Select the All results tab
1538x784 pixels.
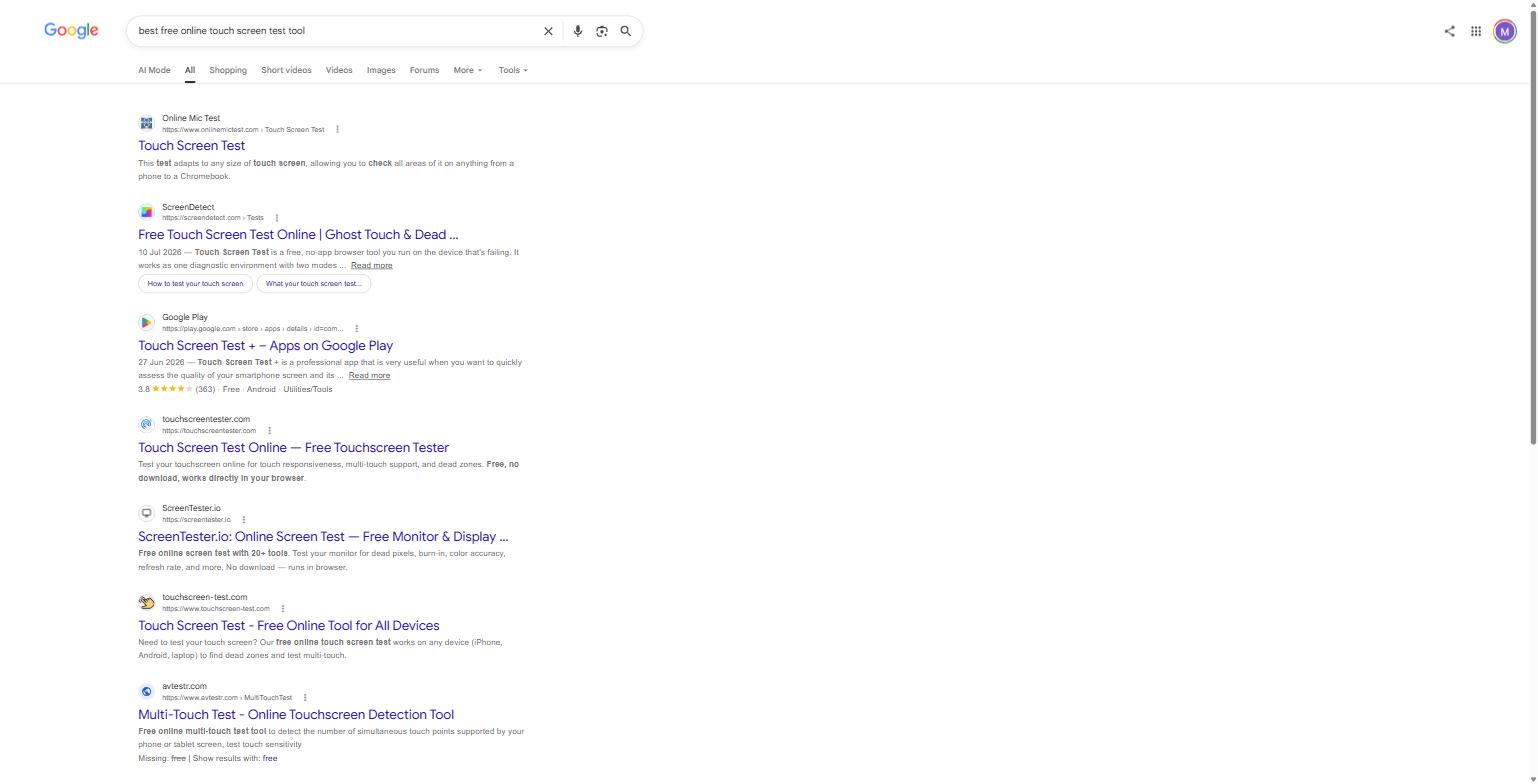point(189,70)
